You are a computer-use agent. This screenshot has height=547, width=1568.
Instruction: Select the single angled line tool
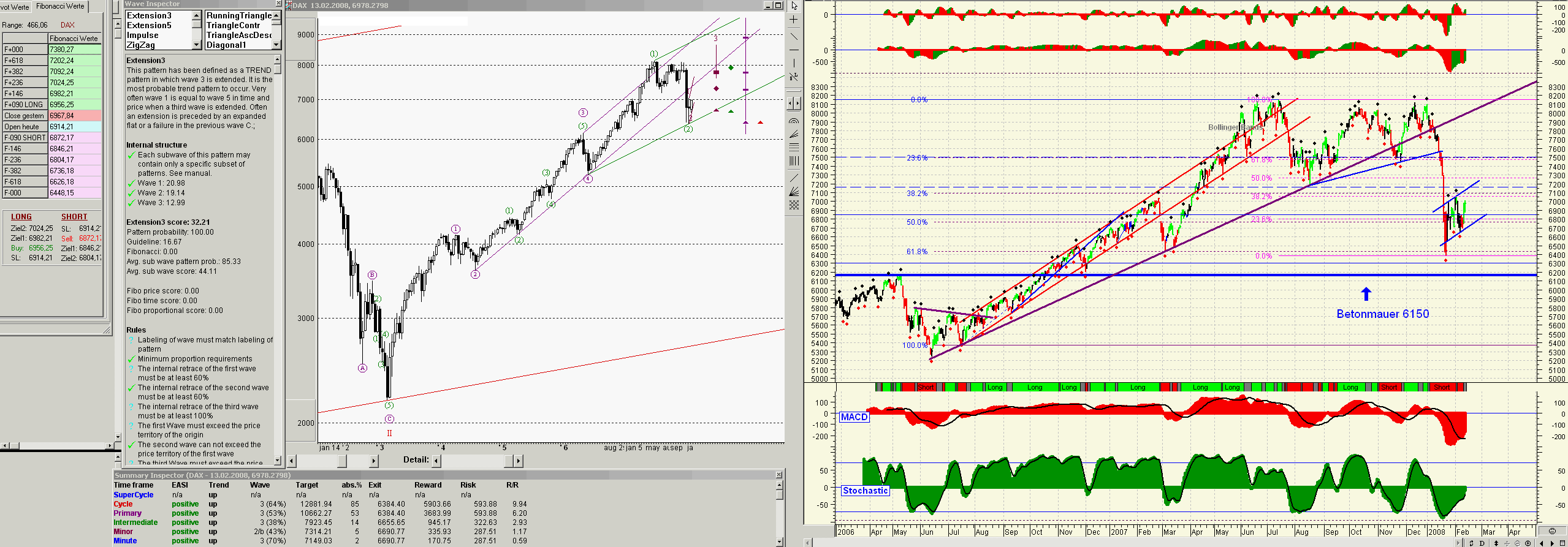[x=794, y=178]
